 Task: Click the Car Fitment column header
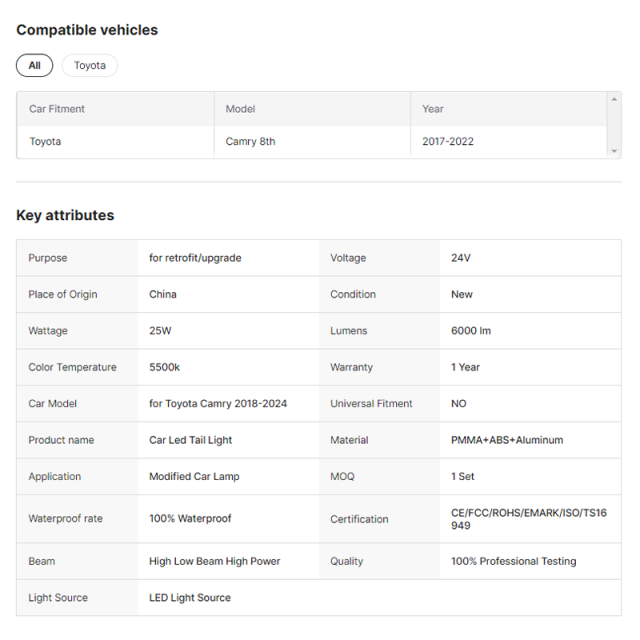point(57,109)
